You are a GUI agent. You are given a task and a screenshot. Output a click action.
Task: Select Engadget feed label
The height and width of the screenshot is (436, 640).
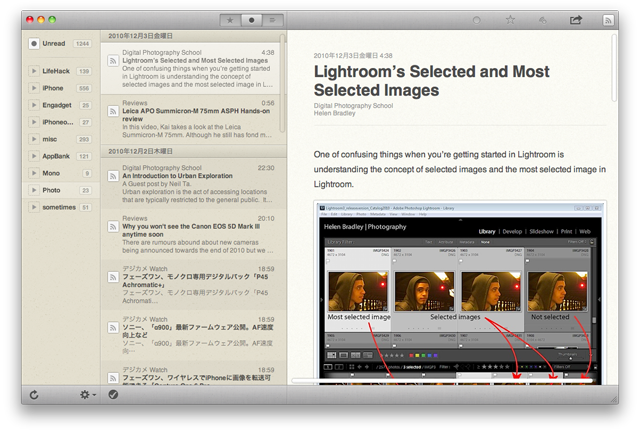(x=57, y=105)
